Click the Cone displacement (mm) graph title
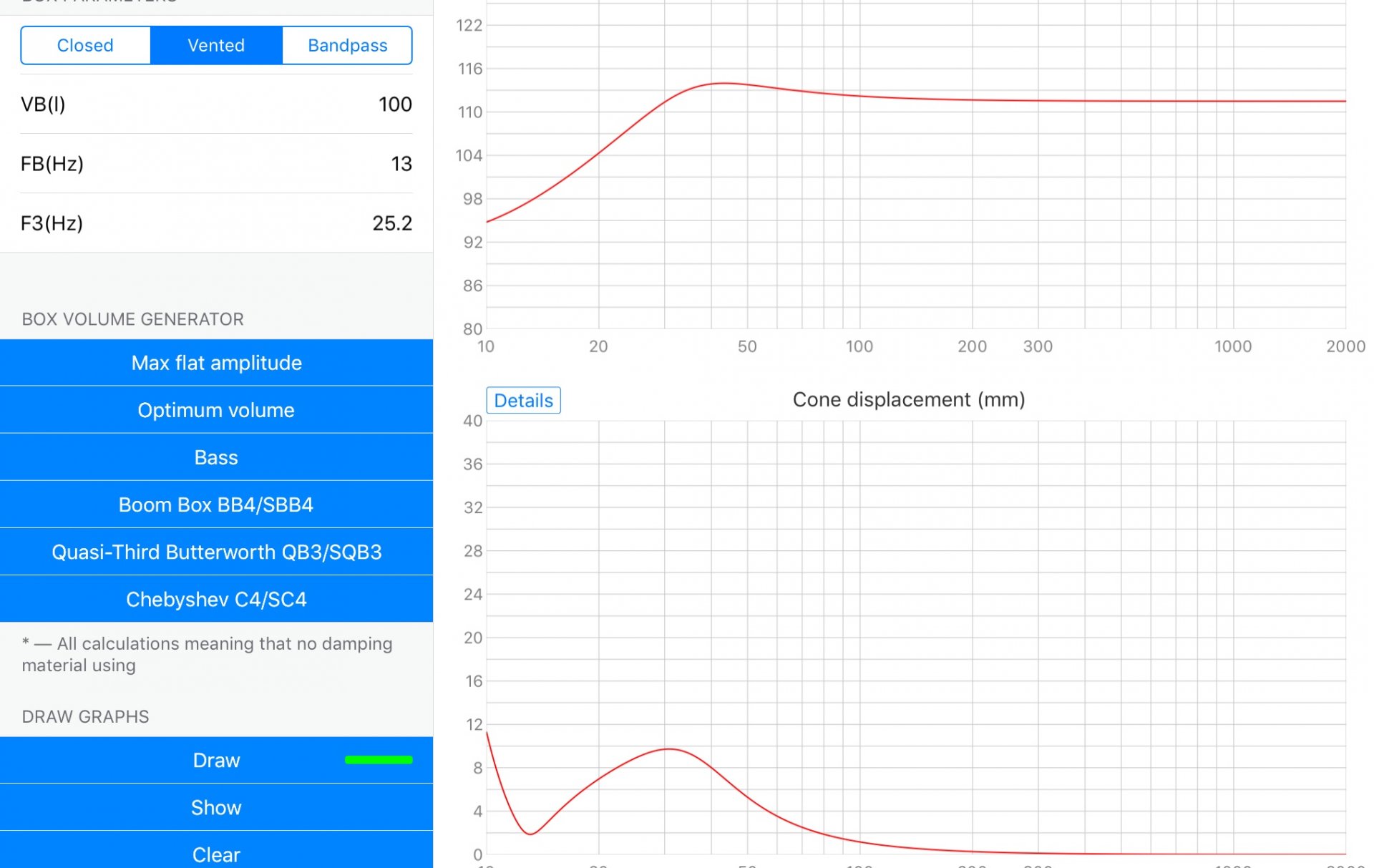 (x=908, y=399)
